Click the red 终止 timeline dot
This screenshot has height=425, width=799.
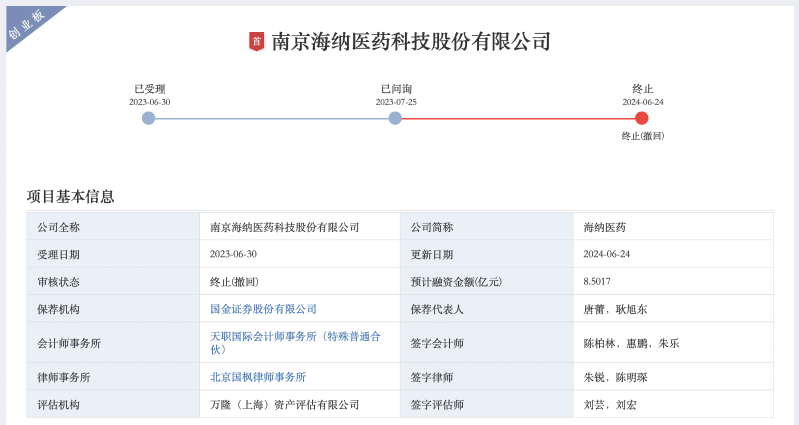tap(642, 118)
